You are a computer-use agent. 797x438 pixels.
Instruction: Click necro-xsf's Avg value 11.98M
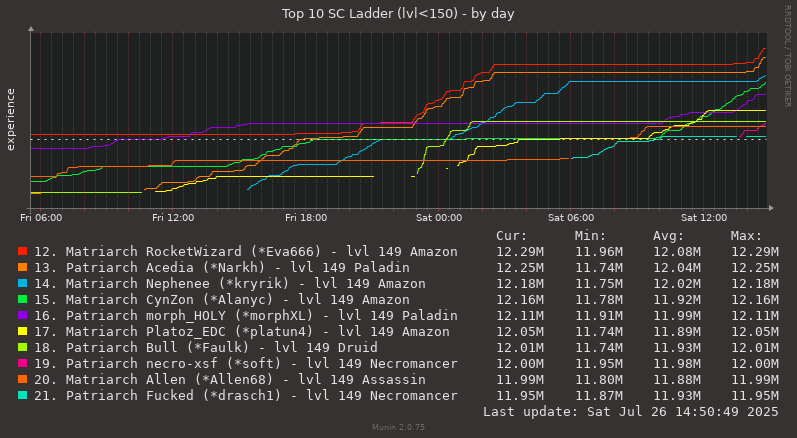(x=677, y=363)
